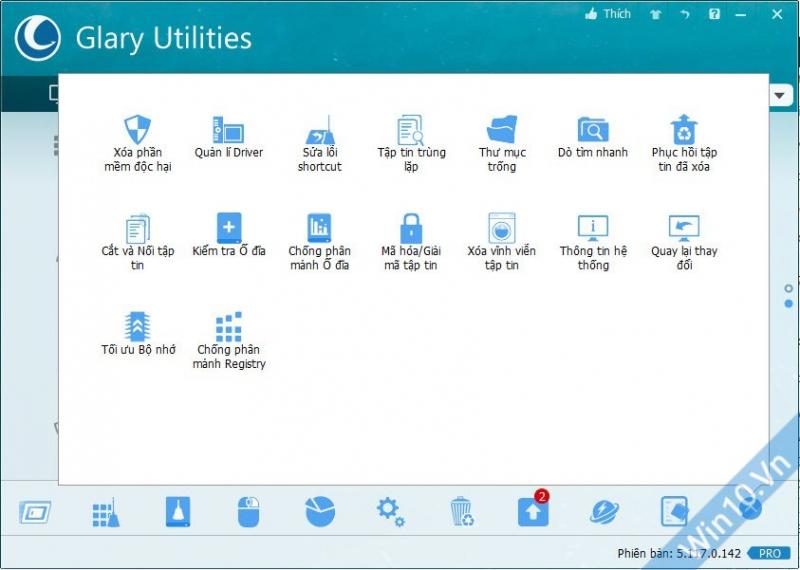The height and width of the screenshot is (570, 800).
Task: Click the mouse-shaped icon in bottom bar
Action: click(x=248, y=512)
